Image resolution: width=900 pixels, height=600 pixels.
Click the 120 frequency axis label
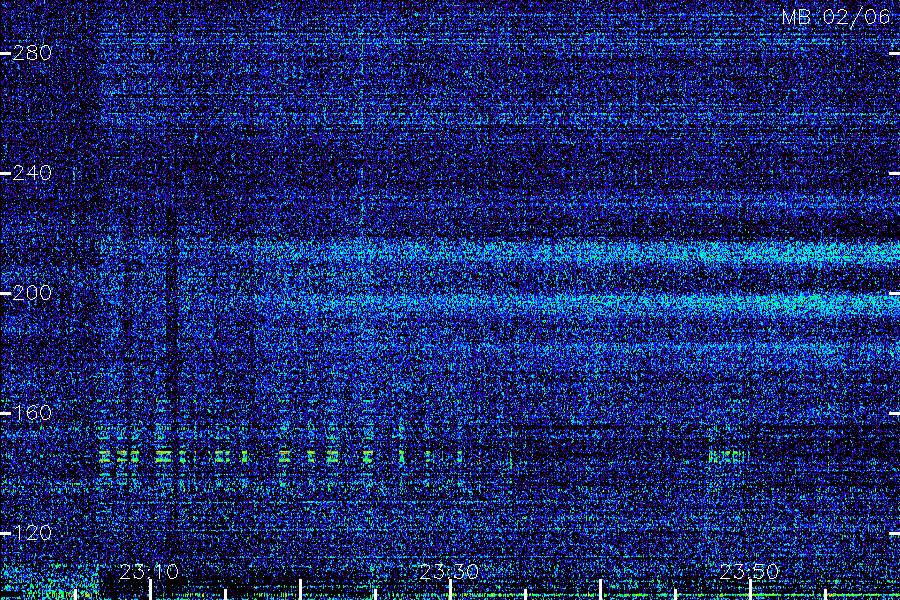[32, 533]
